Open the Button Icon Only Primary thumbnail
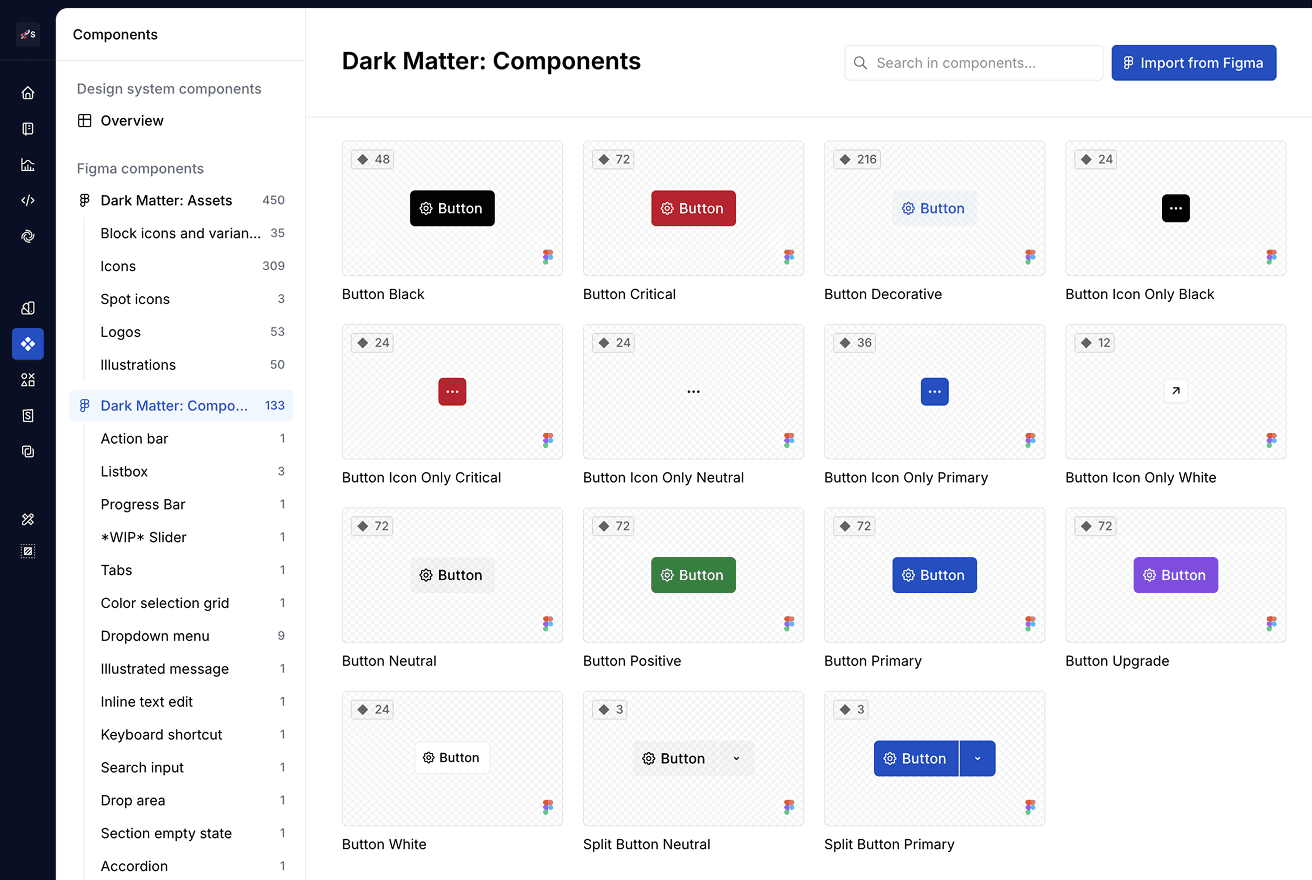Image resolution: width=1312 pixels, height=880 pixels. (934, 392)
